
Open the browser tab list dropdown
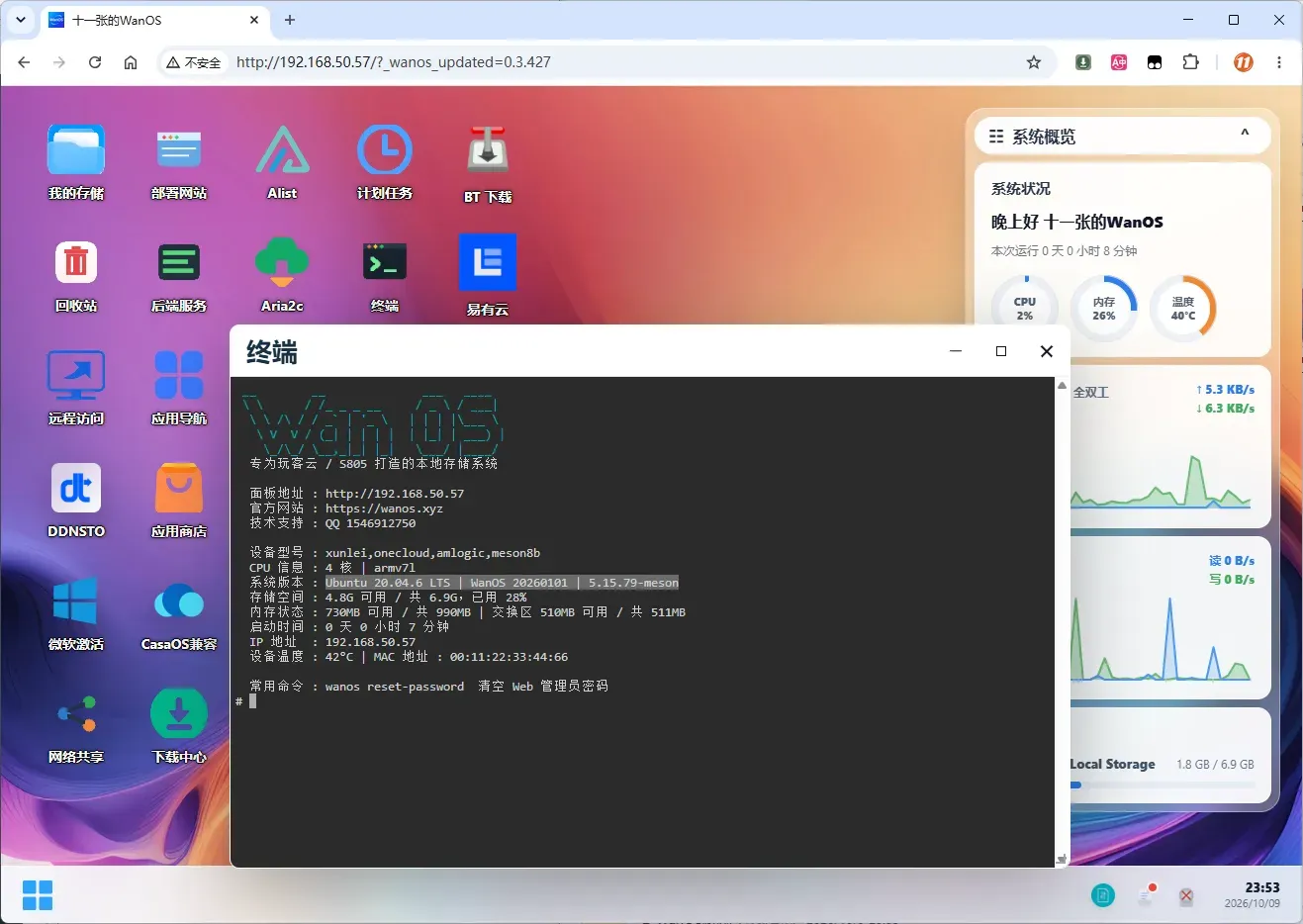pos(21,20)
